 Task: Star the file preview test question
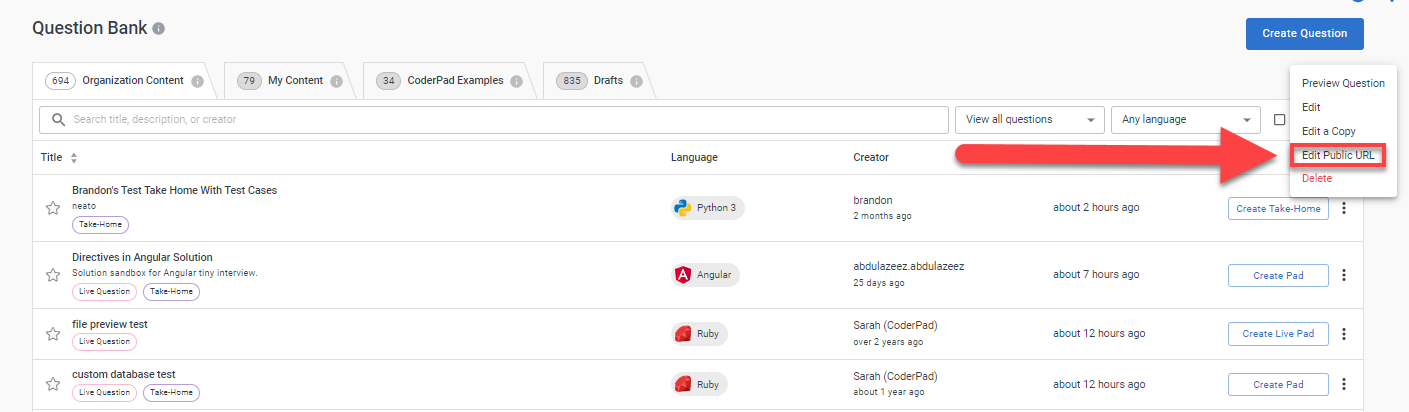point(53,333)
